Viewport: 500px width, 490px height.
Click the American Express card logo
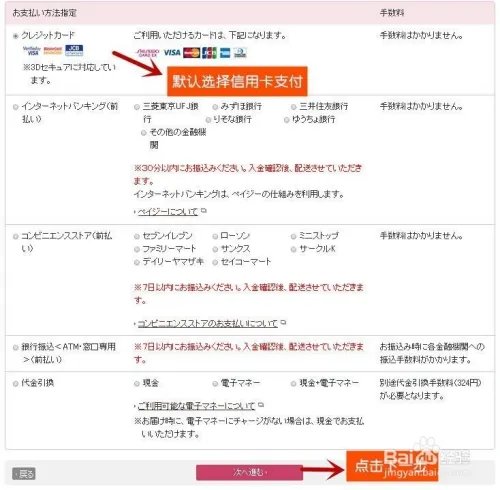click(225, 53)
